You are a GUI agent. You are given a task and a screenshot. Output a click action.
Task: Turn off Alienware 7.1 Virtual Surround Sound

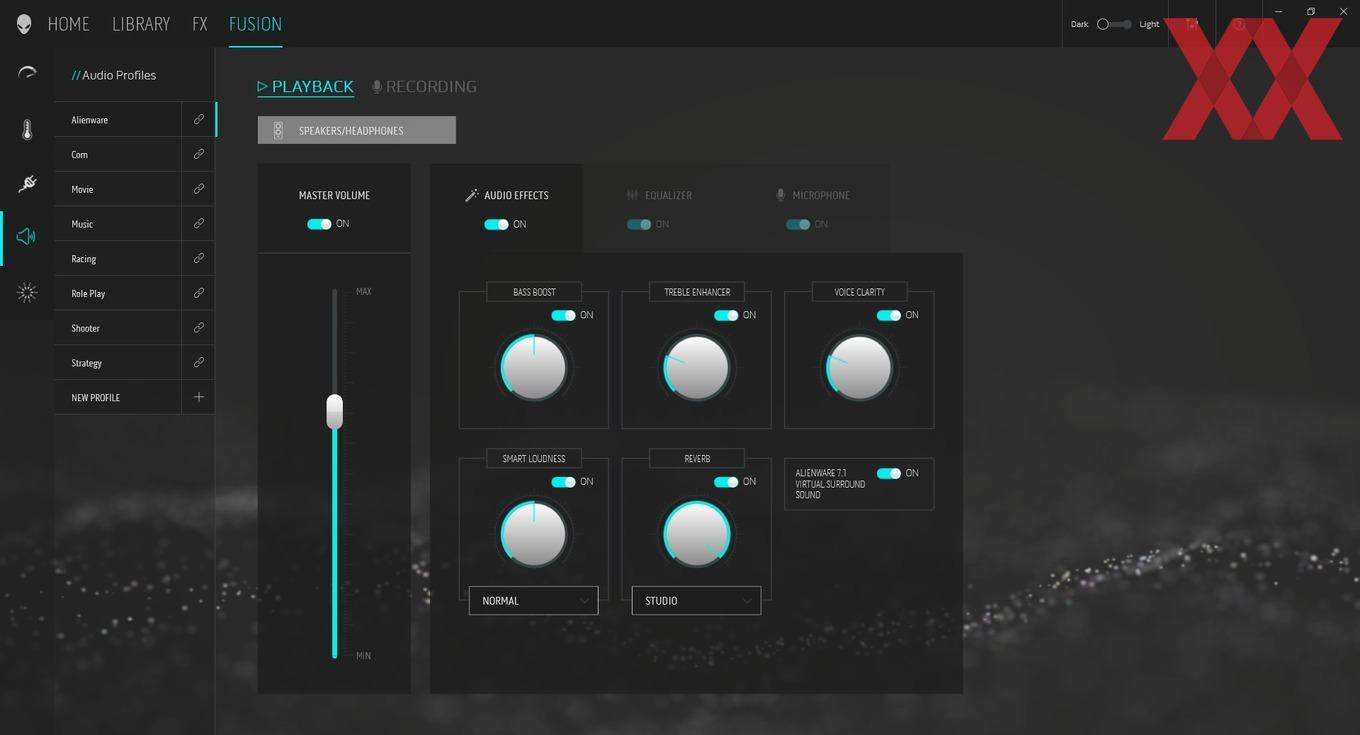pyautogui.click(x=889, y=473)
